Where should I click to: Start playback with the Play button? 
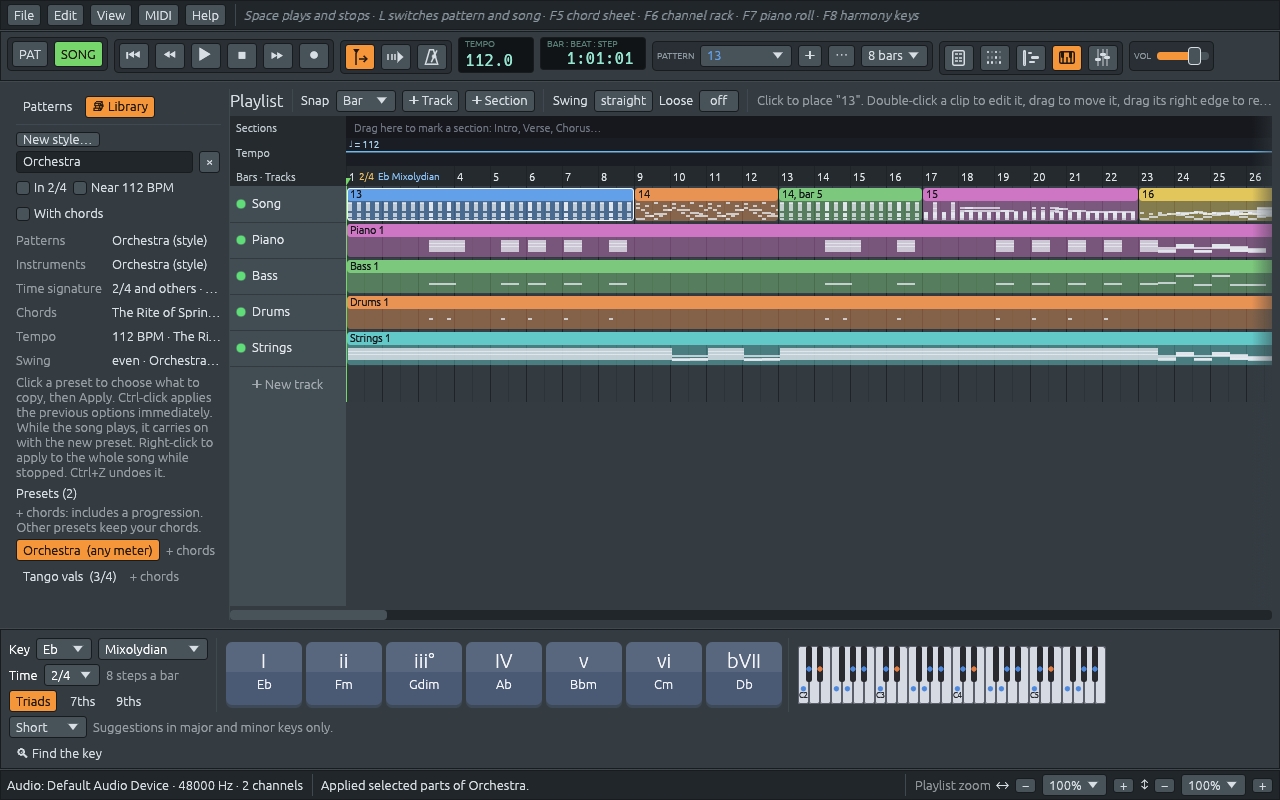[205, 56]
